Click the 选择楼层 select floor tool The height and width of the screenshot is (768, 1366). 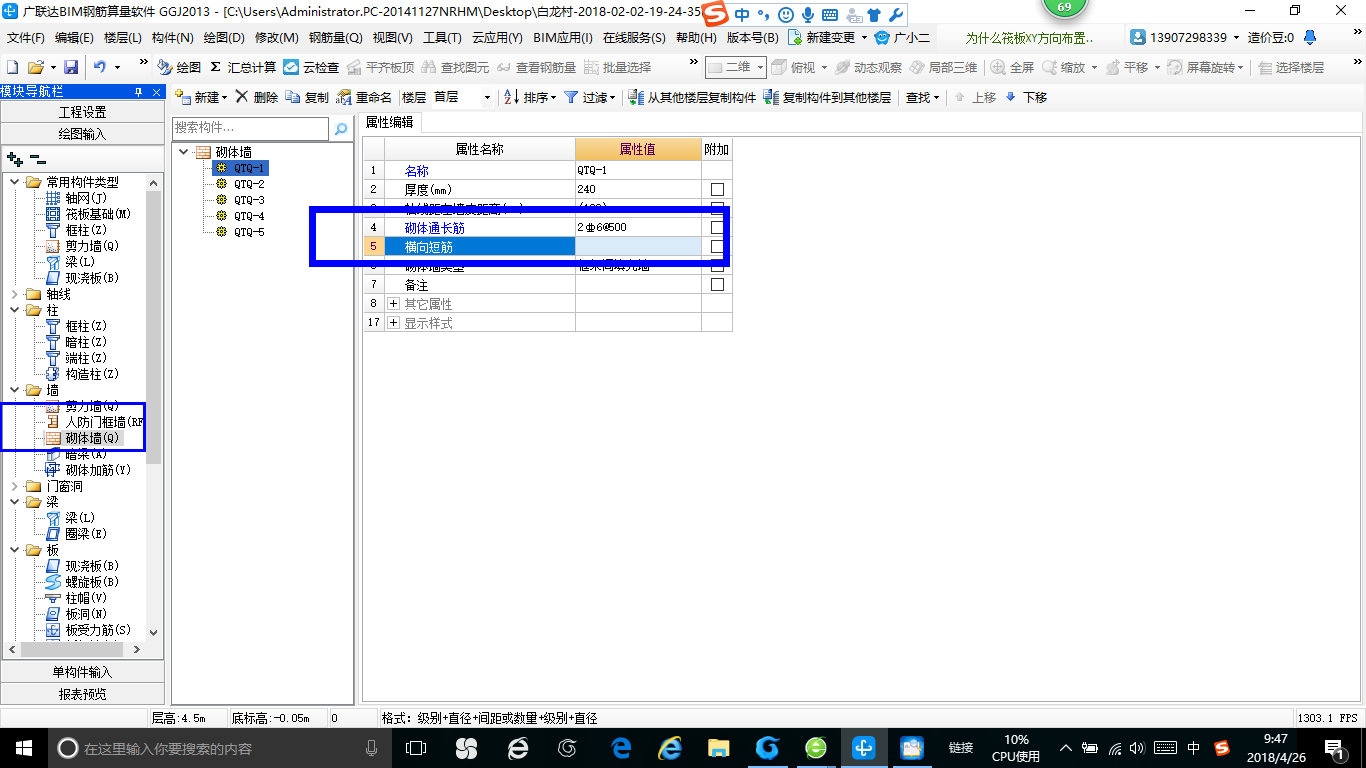[1291, 67]
